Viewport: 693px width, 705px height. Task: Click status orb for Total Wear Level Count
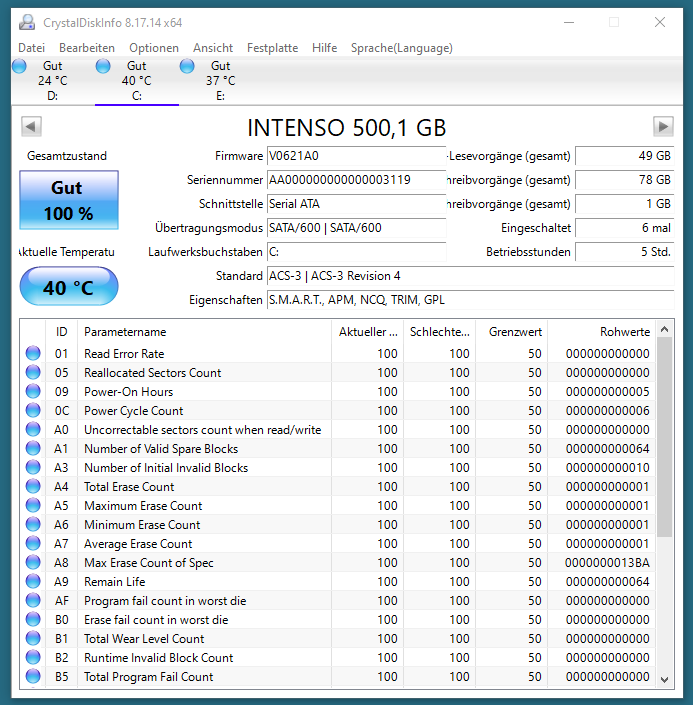click(x=33, y=638)
